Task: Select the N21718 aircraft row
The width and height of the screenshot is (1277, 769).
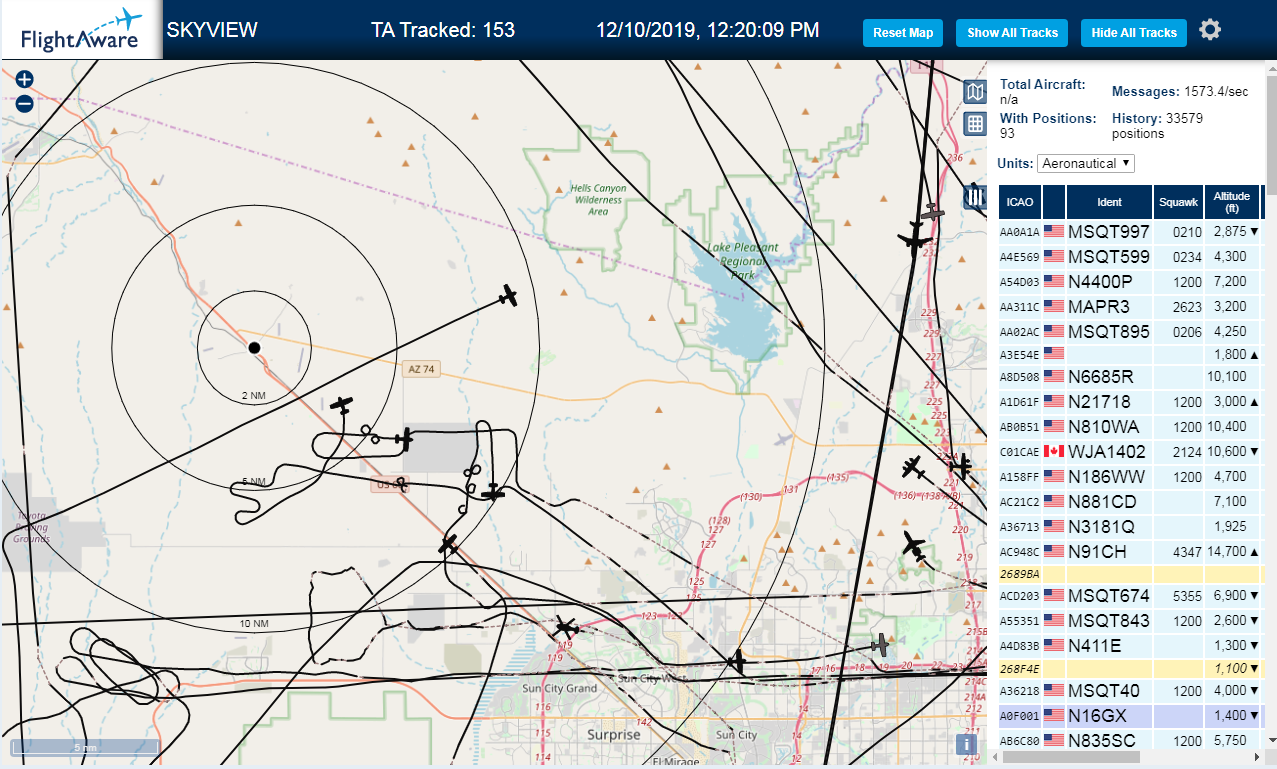Action: pos(1130,401)
